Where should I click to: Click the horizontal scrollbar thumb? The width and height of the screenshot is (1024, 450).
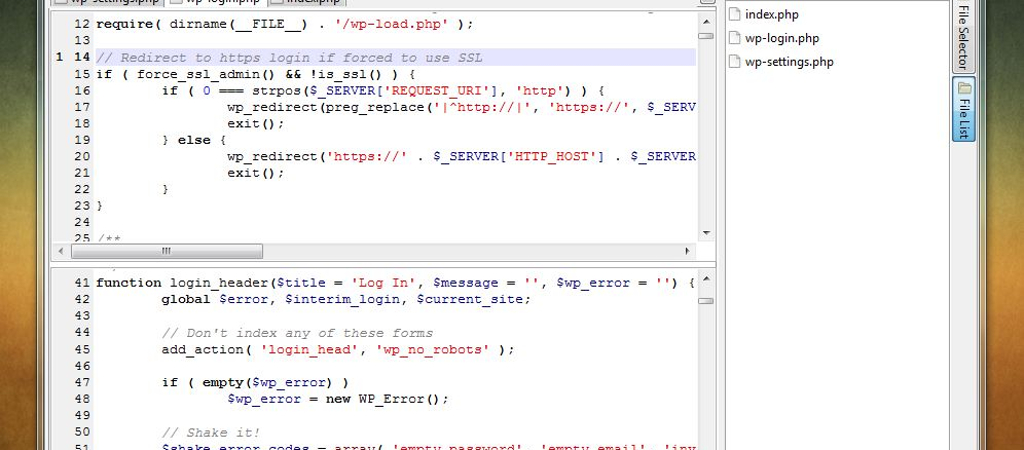click(167, 251)
